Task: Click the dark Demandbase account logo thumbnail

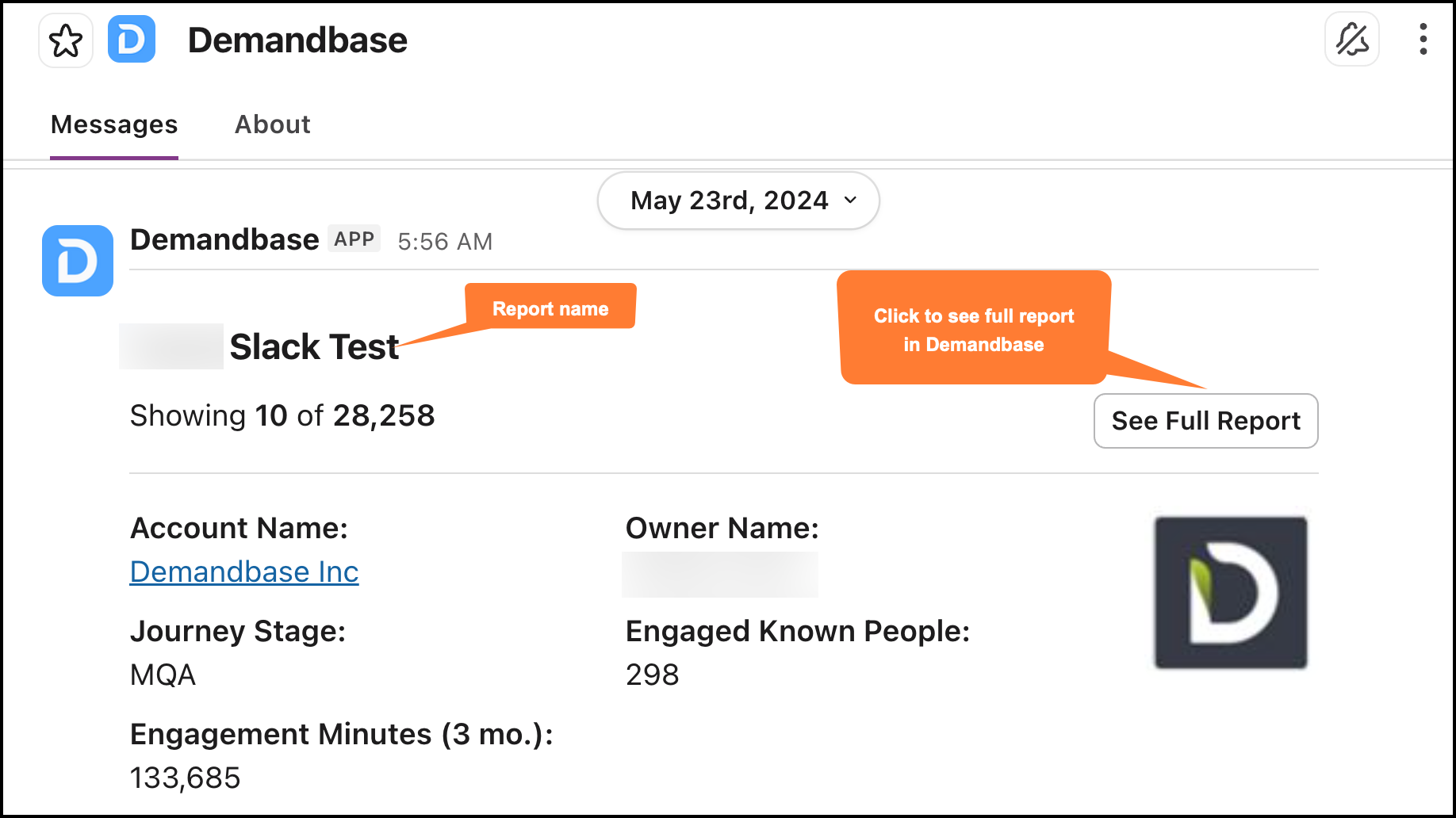Action: coord(1231,593)
